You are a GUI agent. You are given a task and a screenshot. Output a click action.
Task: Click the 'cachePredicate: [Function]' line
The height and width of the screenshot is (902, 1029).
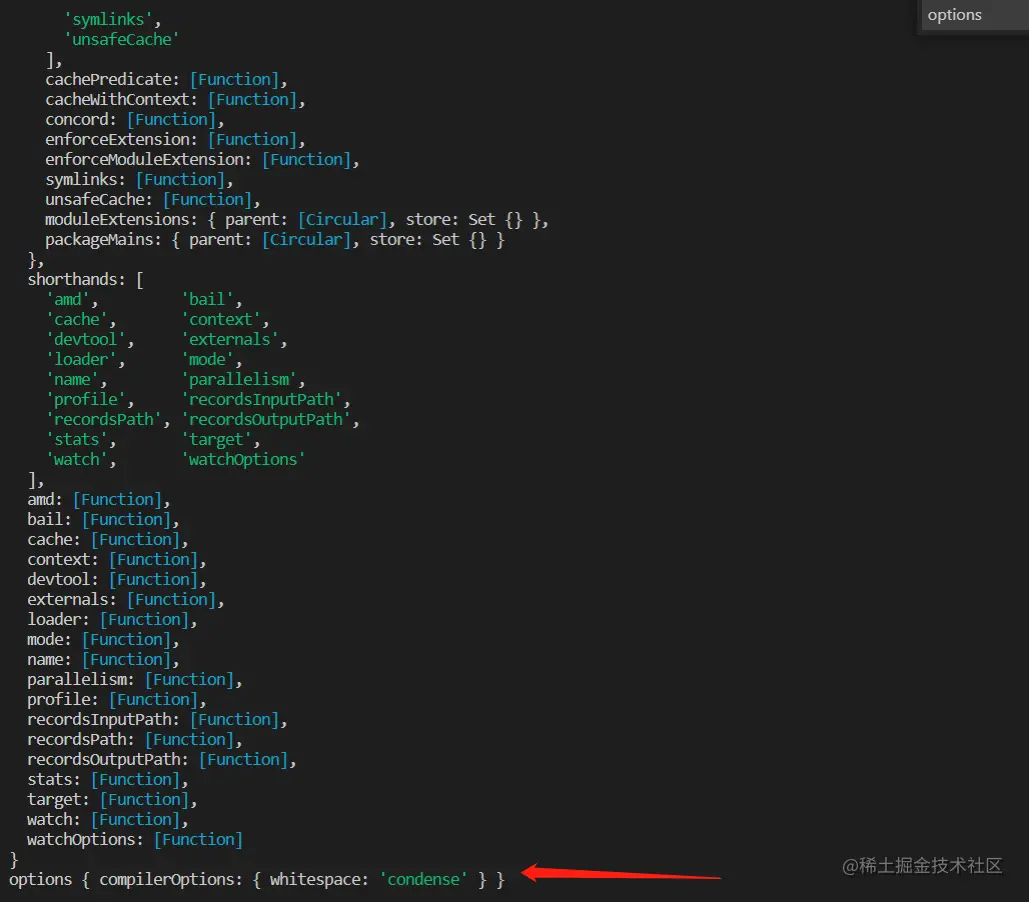[x=166, y=80]
